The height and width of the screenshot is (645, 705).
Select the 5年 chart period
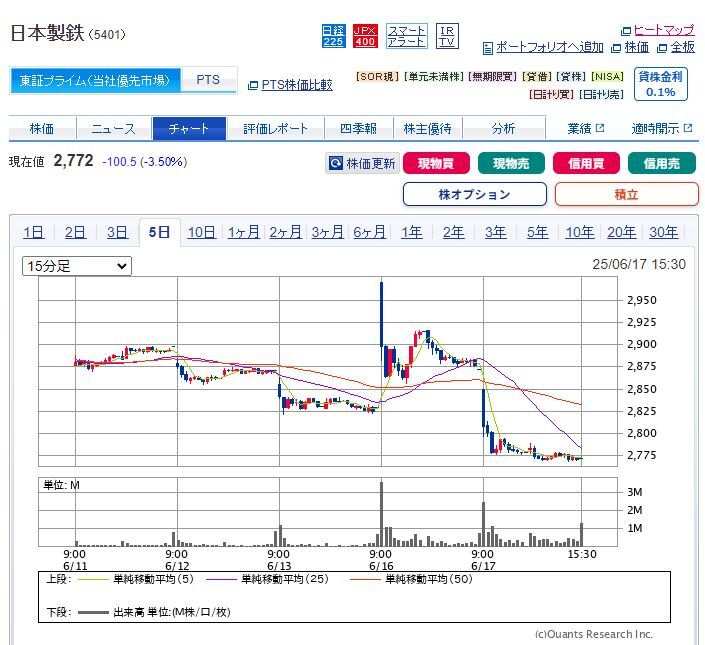538,232
